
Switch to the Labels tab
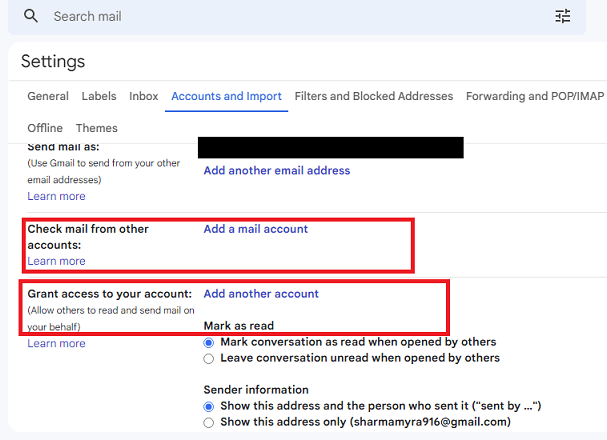(x=99, y=97)
